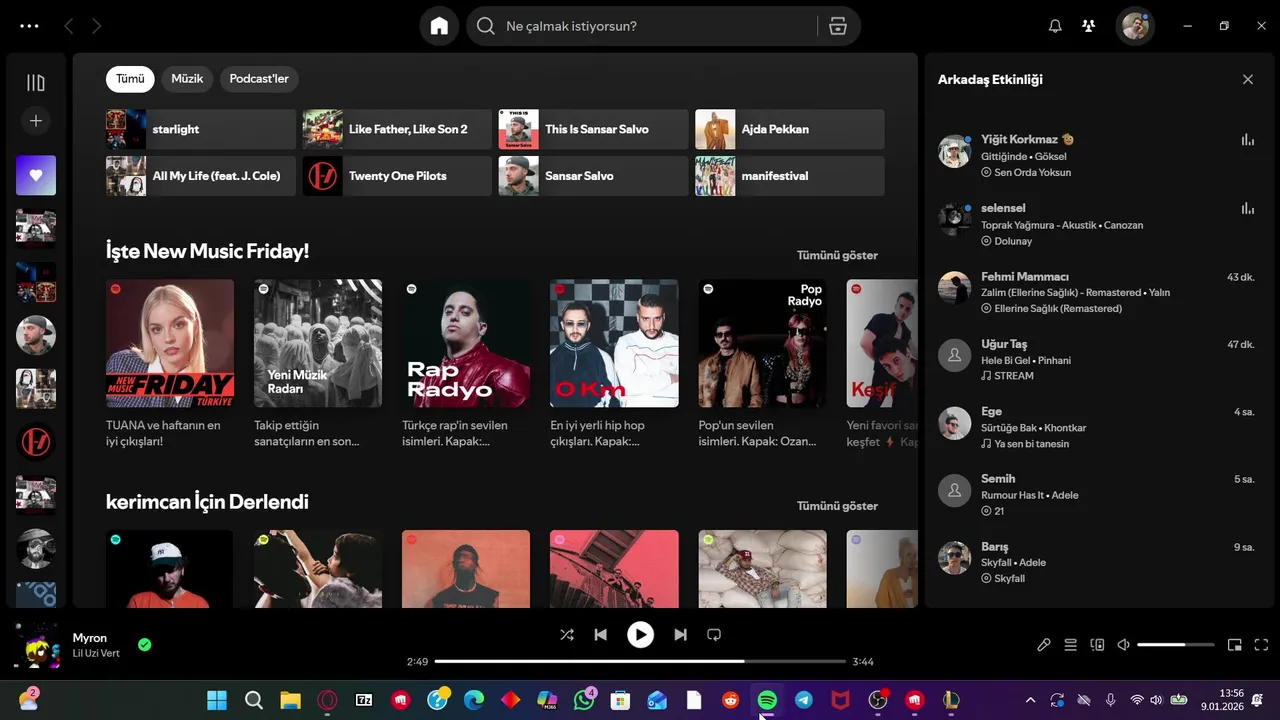Viewport: 1280px width, 720px height.
Task: Click the plus icon to create playlist
Action: 36,121
